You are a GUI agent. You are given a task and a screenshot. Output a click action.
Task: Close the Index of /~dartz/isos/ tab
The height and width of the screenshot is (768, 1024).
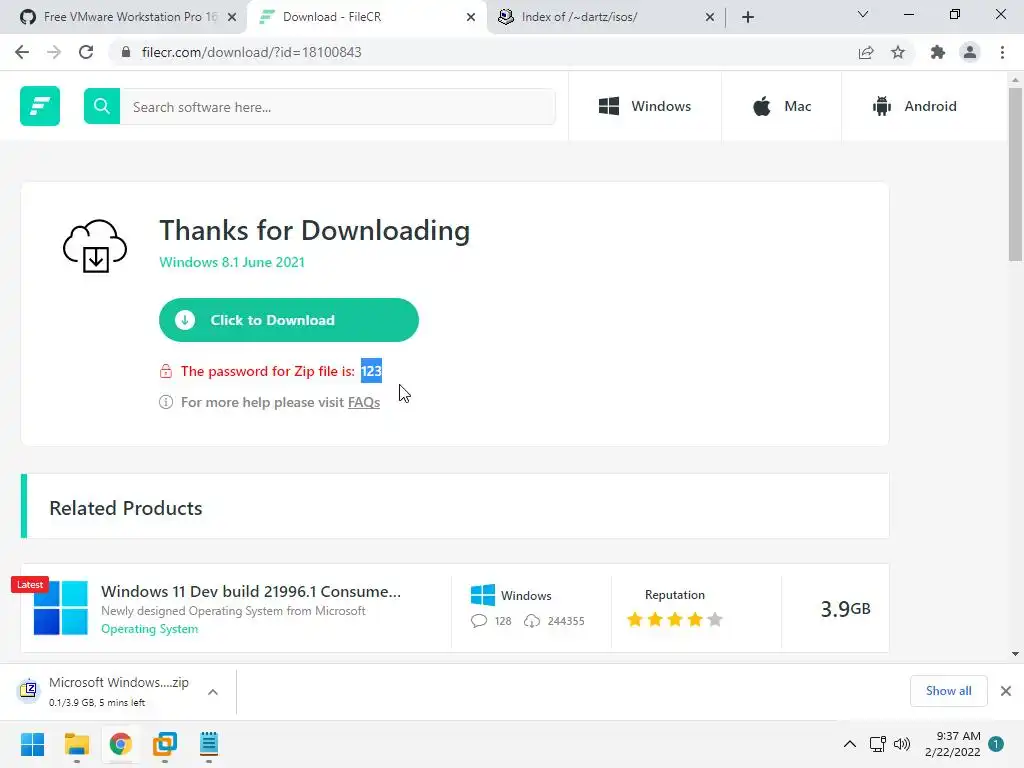point(710,17)
